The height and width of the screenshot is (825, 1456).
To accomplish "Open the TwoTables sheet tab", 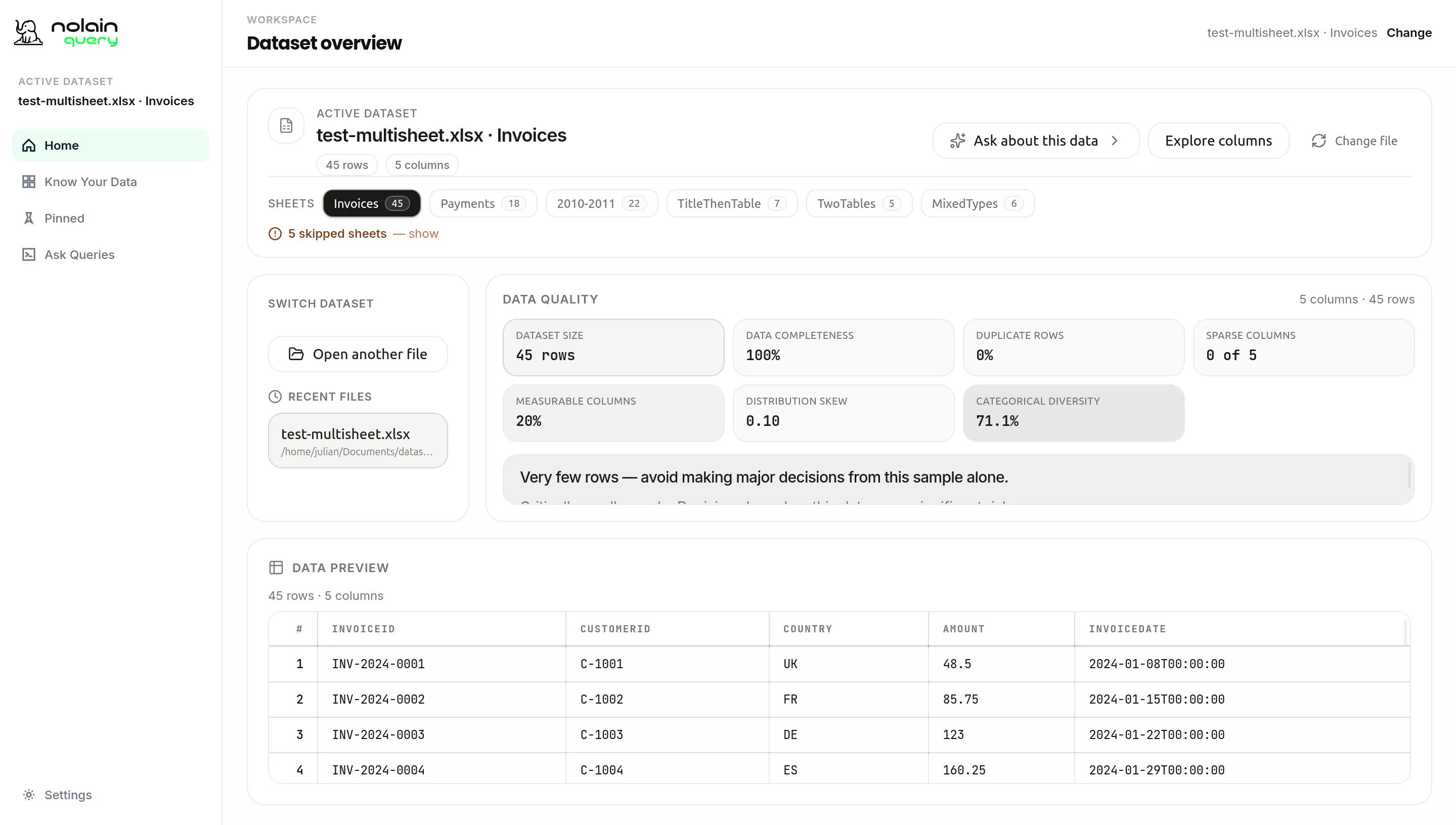I will click(859, 203).
